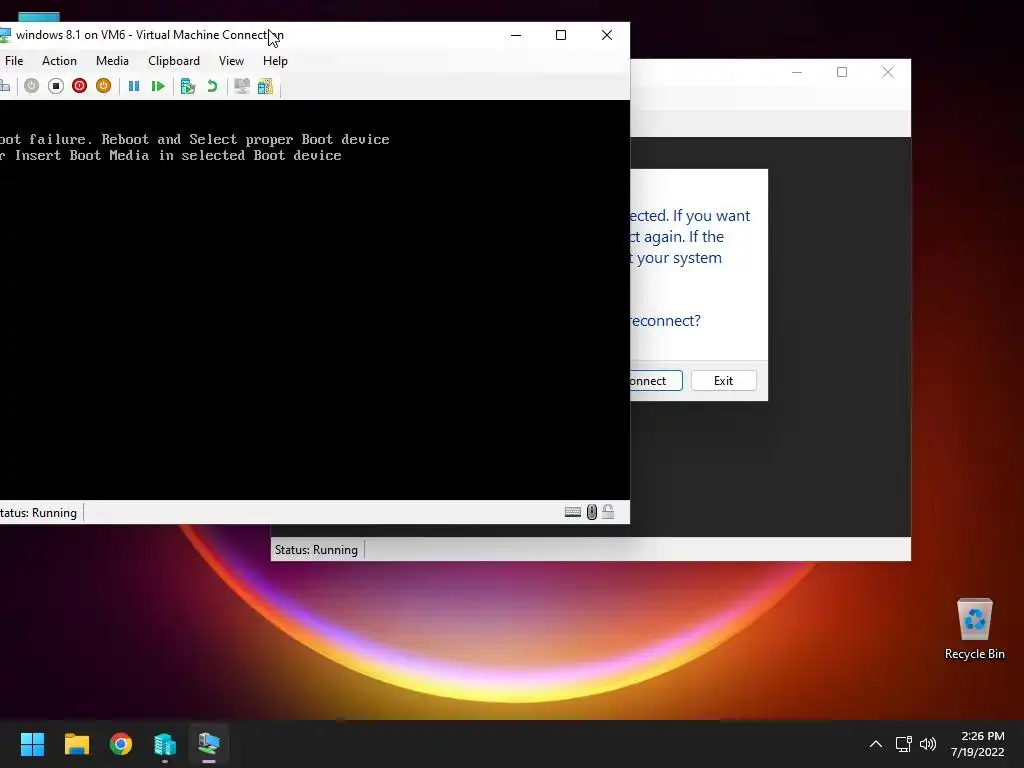
Task: Open the Action menu
Action: pos(59,61)
